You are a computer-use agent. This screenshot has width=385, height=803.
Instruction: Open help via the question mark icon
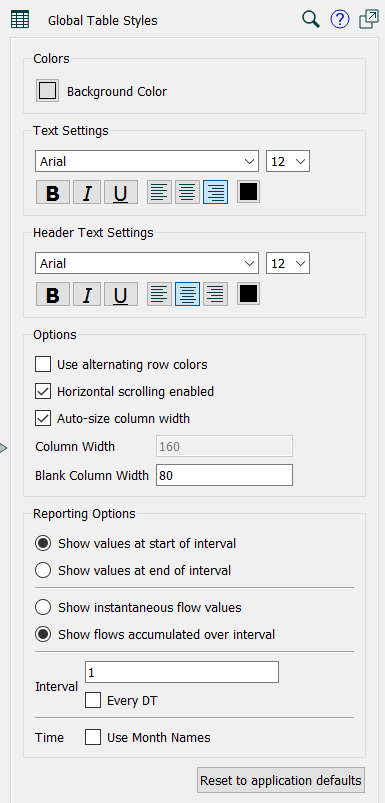point(340,20)
